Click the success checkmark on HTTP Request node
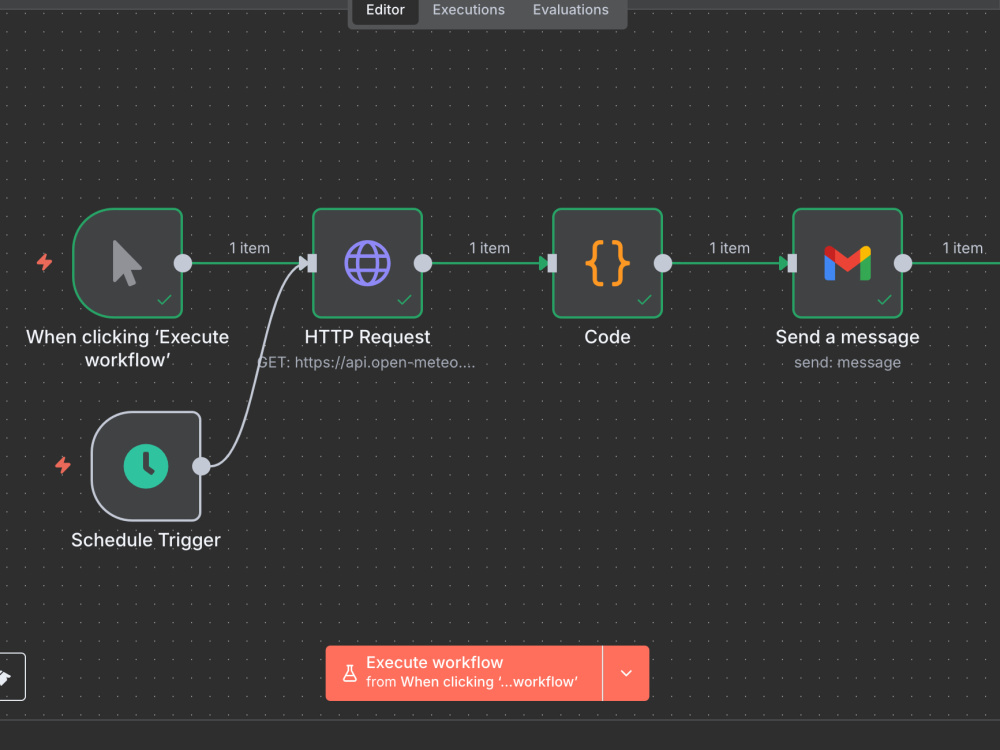Viewport: 1000px width, 750px height. (x=404, y=300)
